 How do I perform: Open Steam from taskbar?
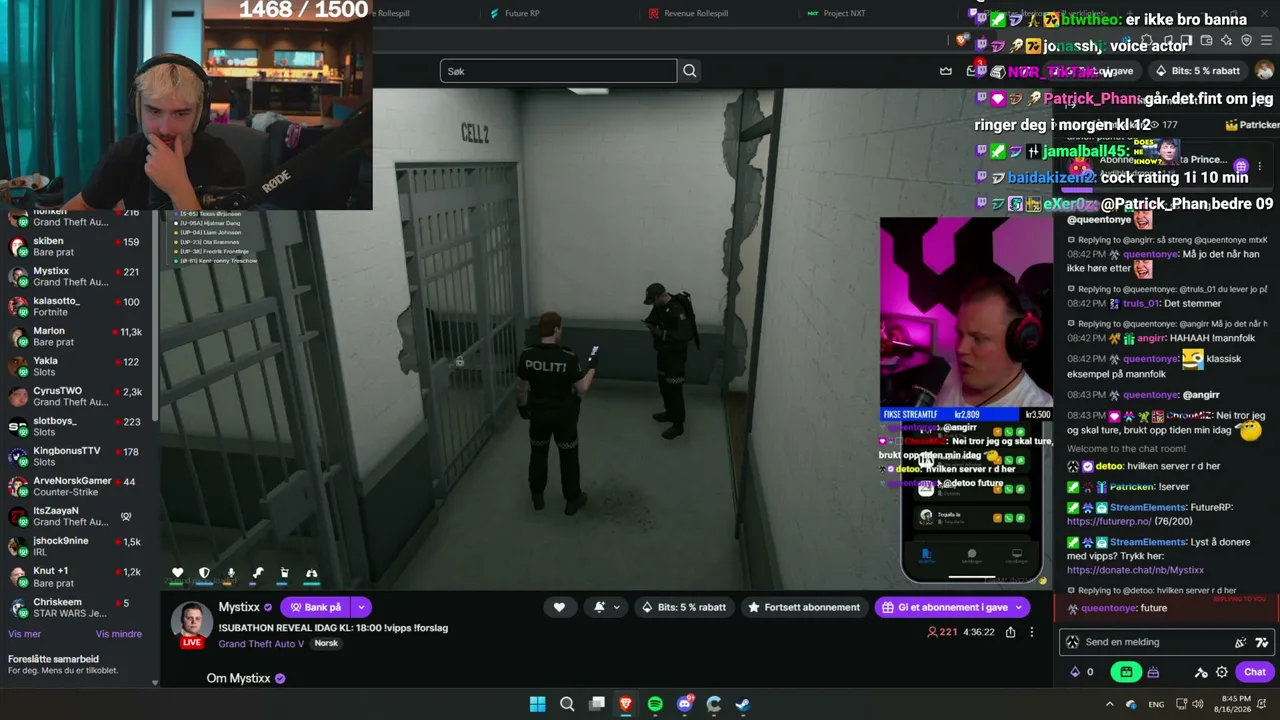743,704
